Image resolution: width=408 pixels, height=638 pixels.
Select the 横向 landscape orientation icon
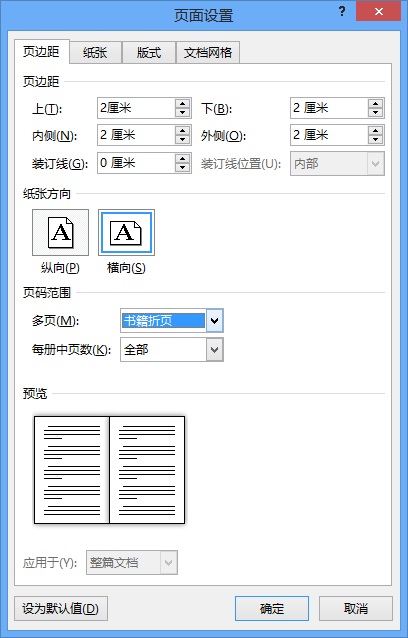point(126,232)
